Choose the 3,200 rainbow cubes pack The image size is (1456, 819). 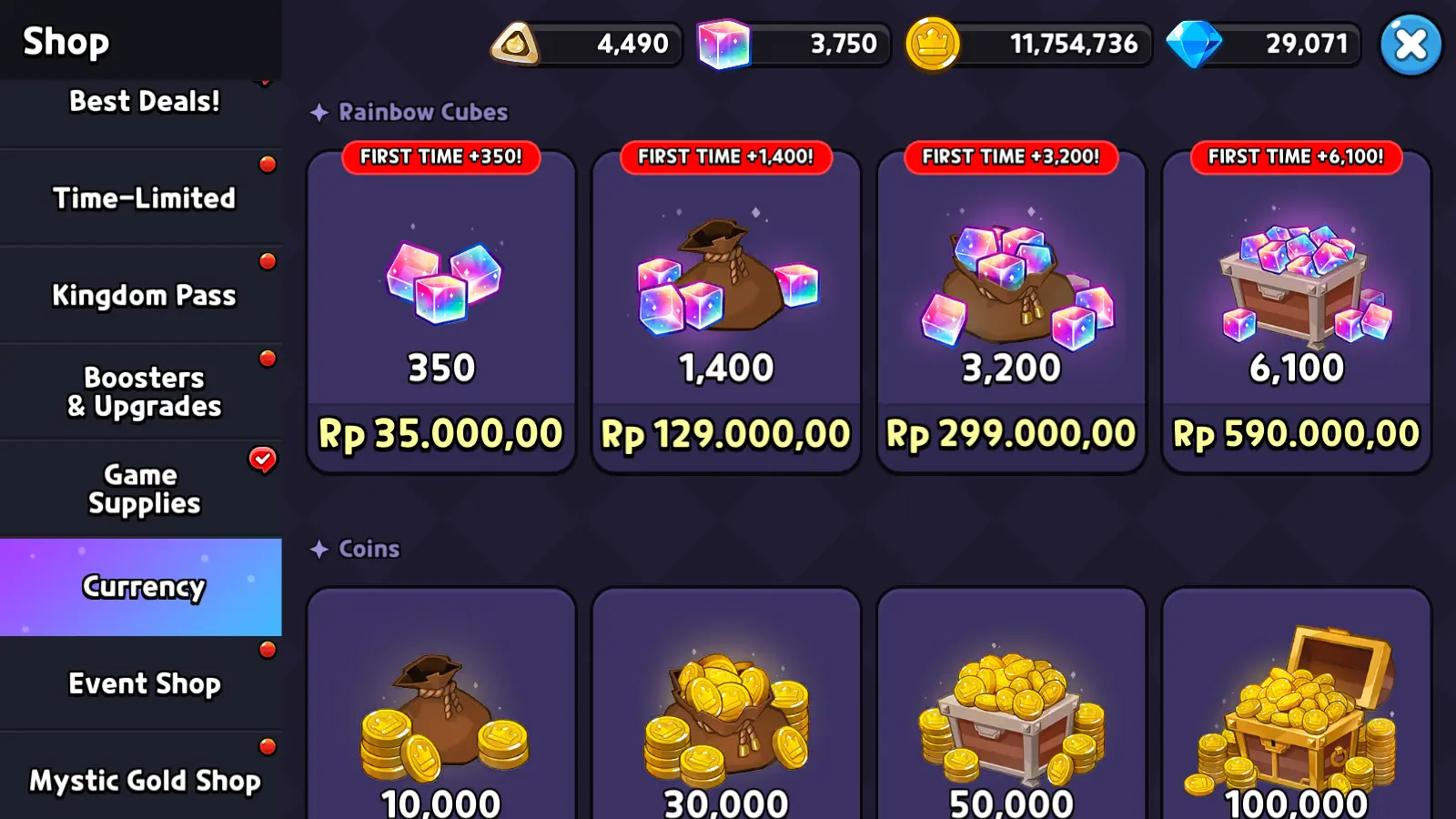[x=1011, y=310]
